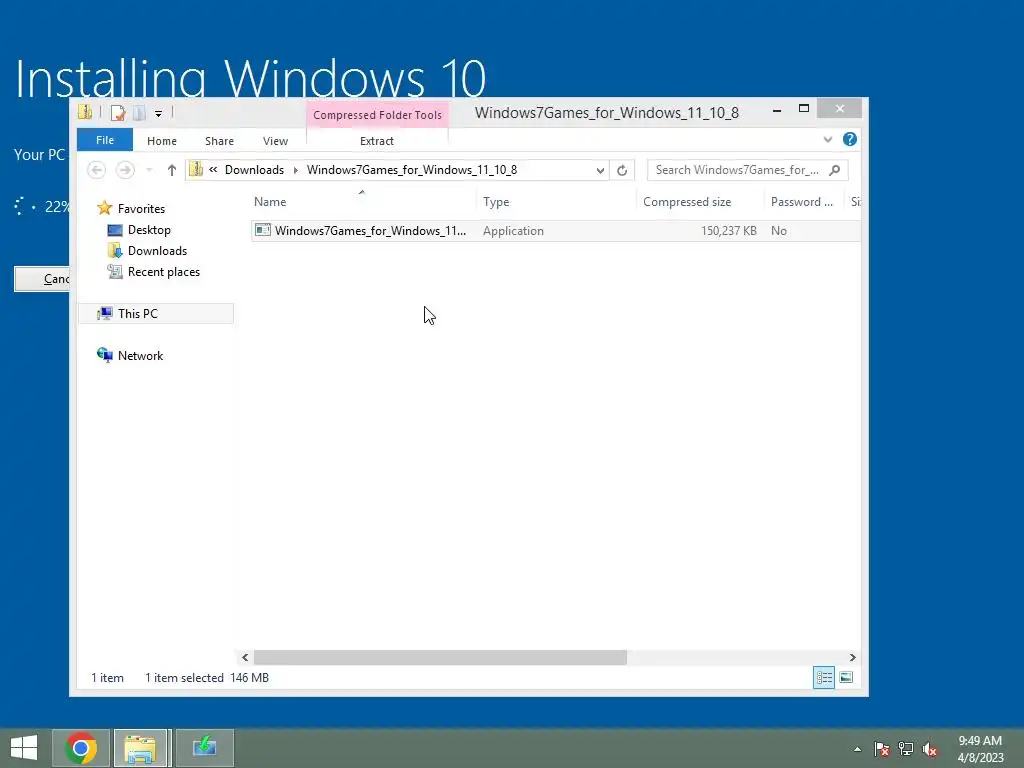
Task: Click the search magnifier icon
Action: [835, 170]
